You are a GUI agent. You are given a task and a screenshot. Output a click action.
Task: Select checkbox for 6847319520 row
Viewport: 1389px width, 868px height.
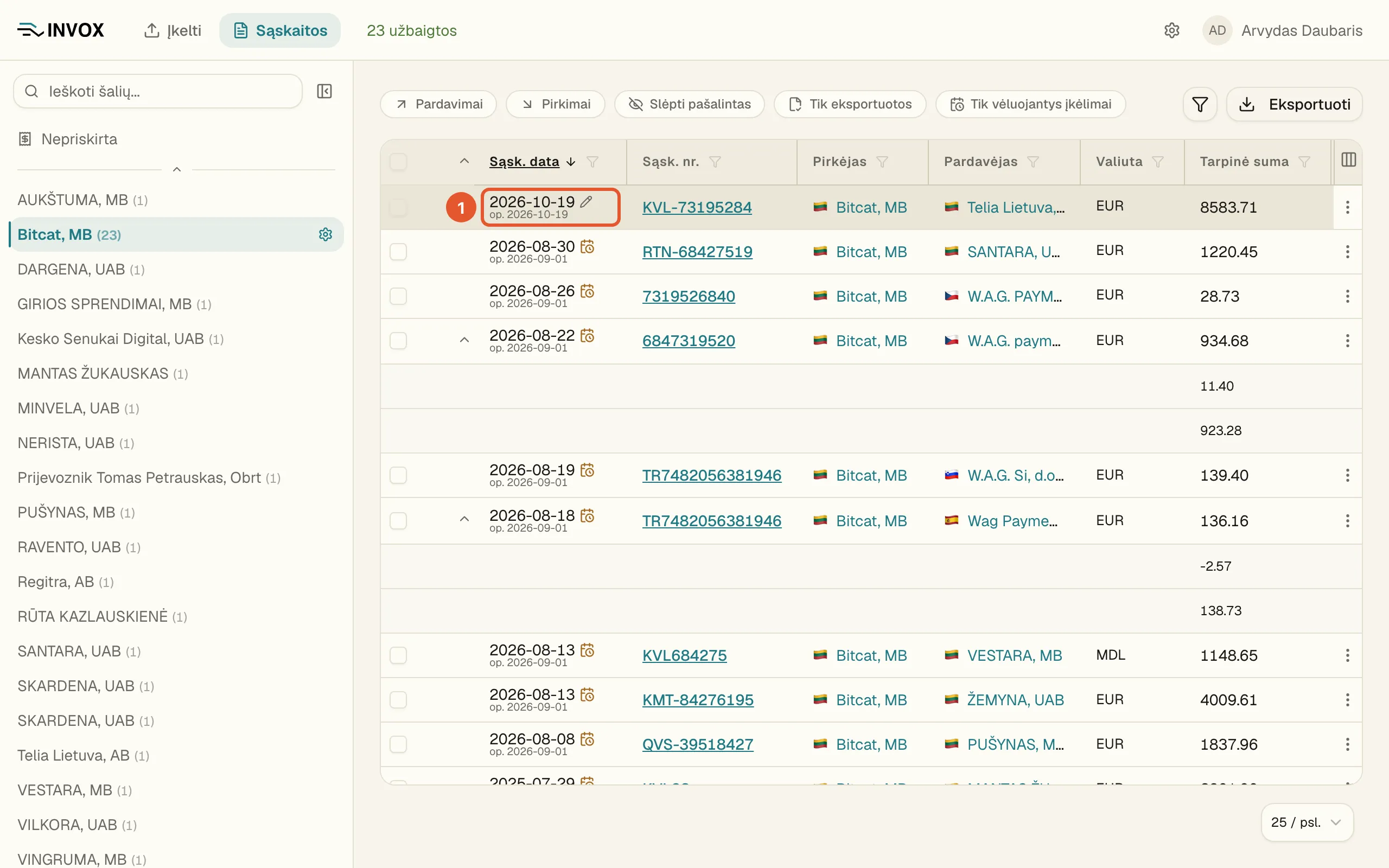(398, 341)
